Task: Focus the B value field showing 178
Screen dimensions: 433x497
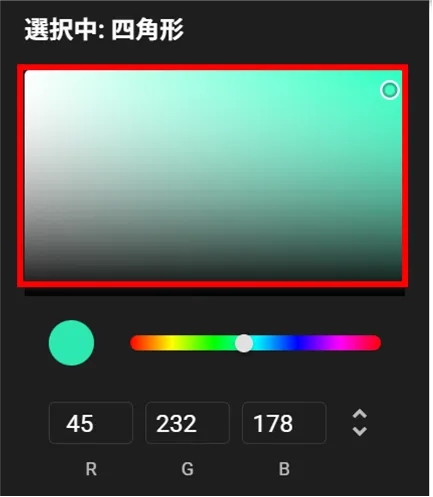Action: point(284,423)
